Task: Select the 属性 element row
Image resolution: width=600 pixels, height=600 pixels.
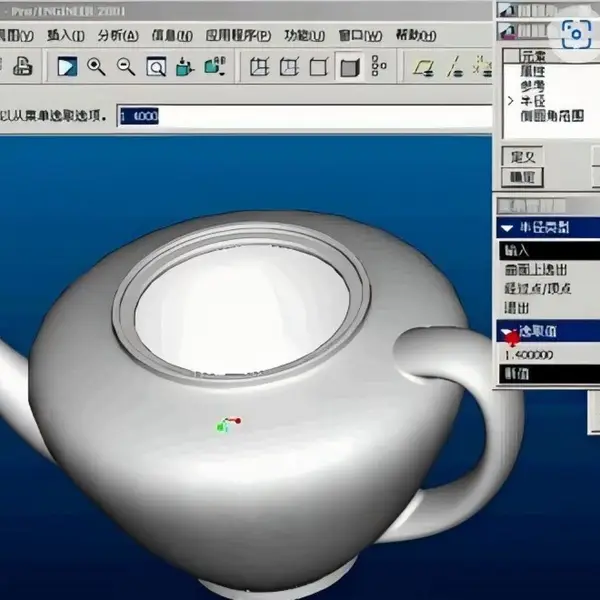Action: (532, 71)
